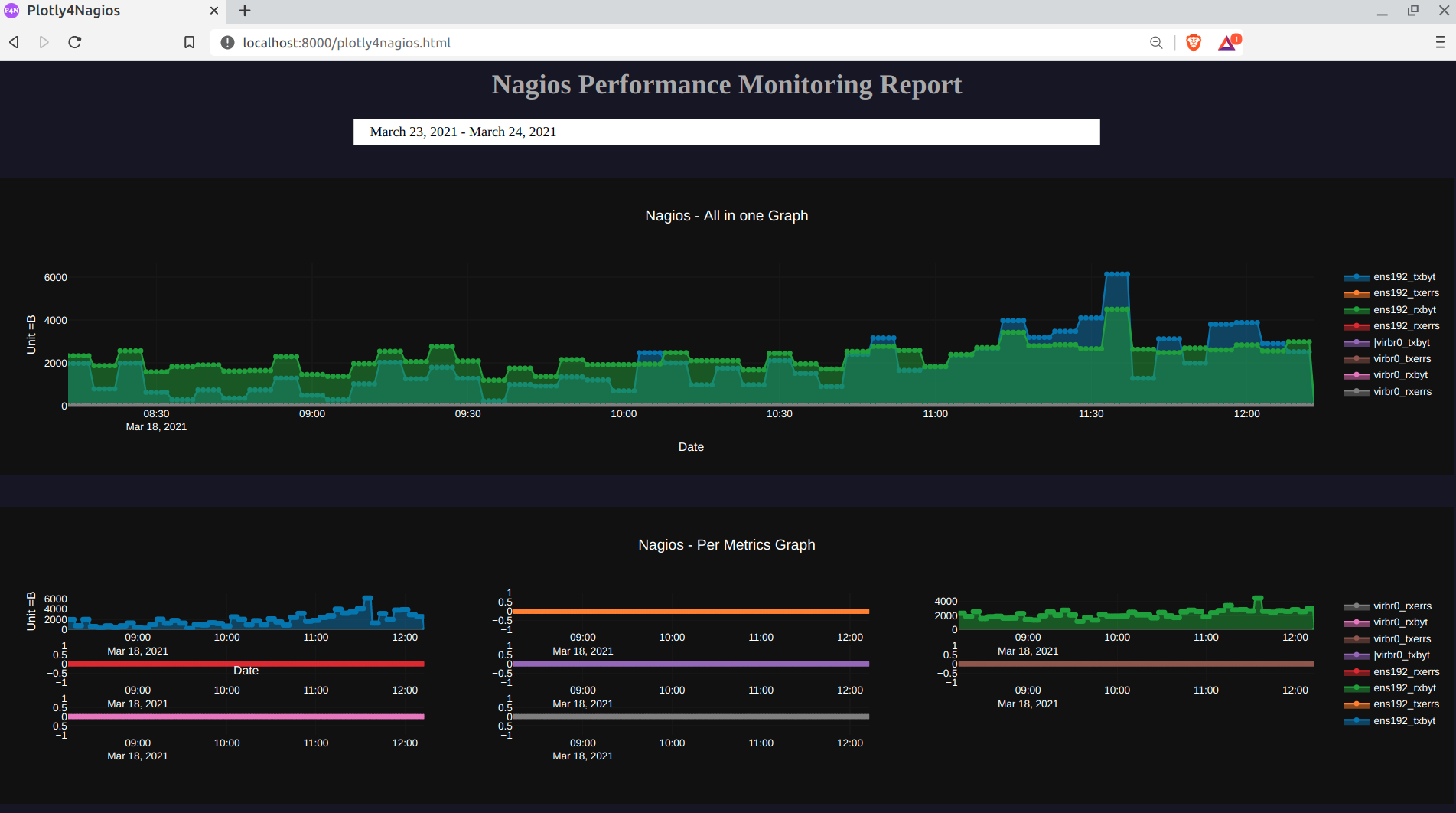Click the brown virbr0_txerrs line subplot

[x=1136, y=664]
